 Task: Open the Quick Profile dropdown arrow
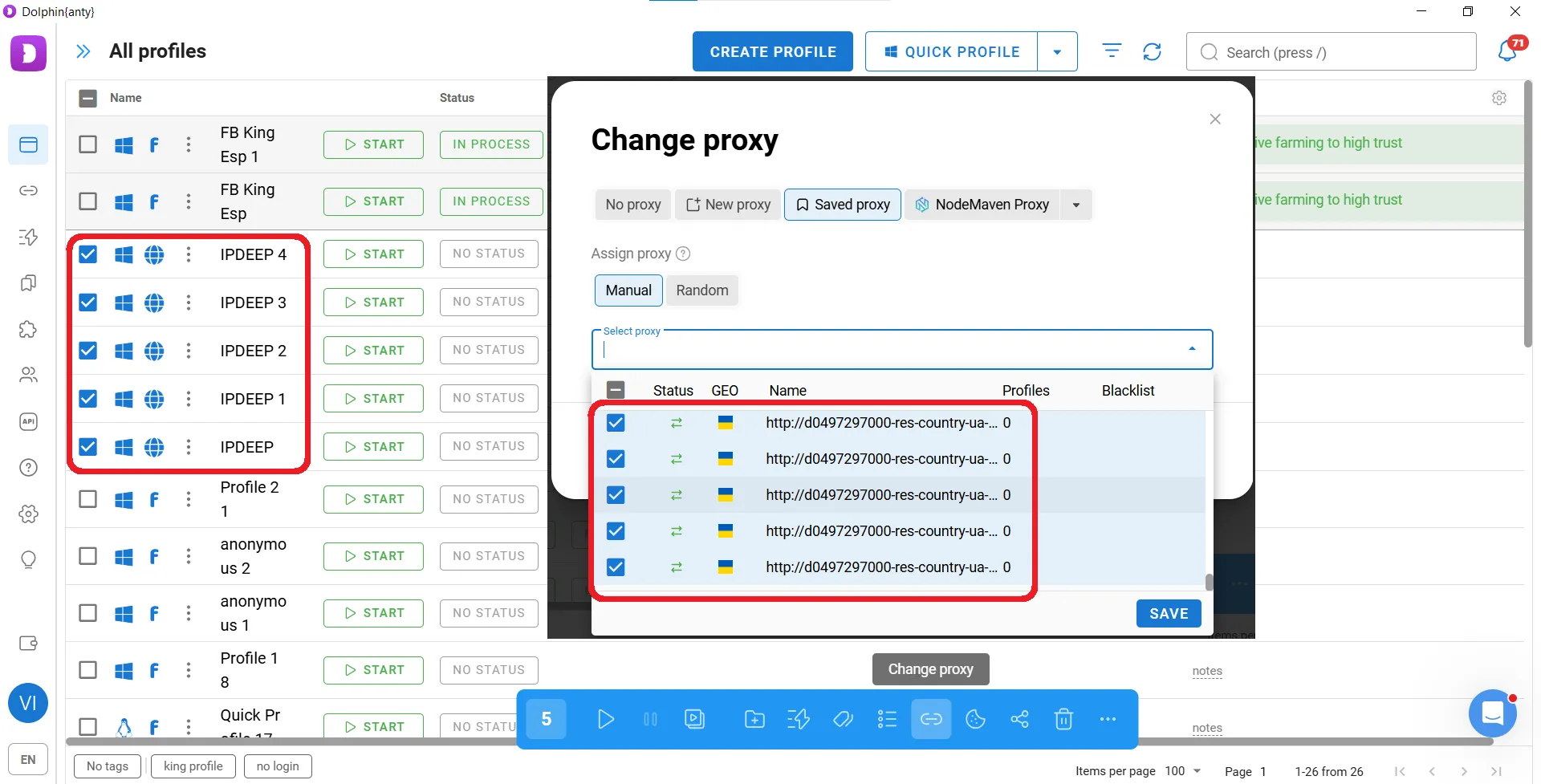1057,52
